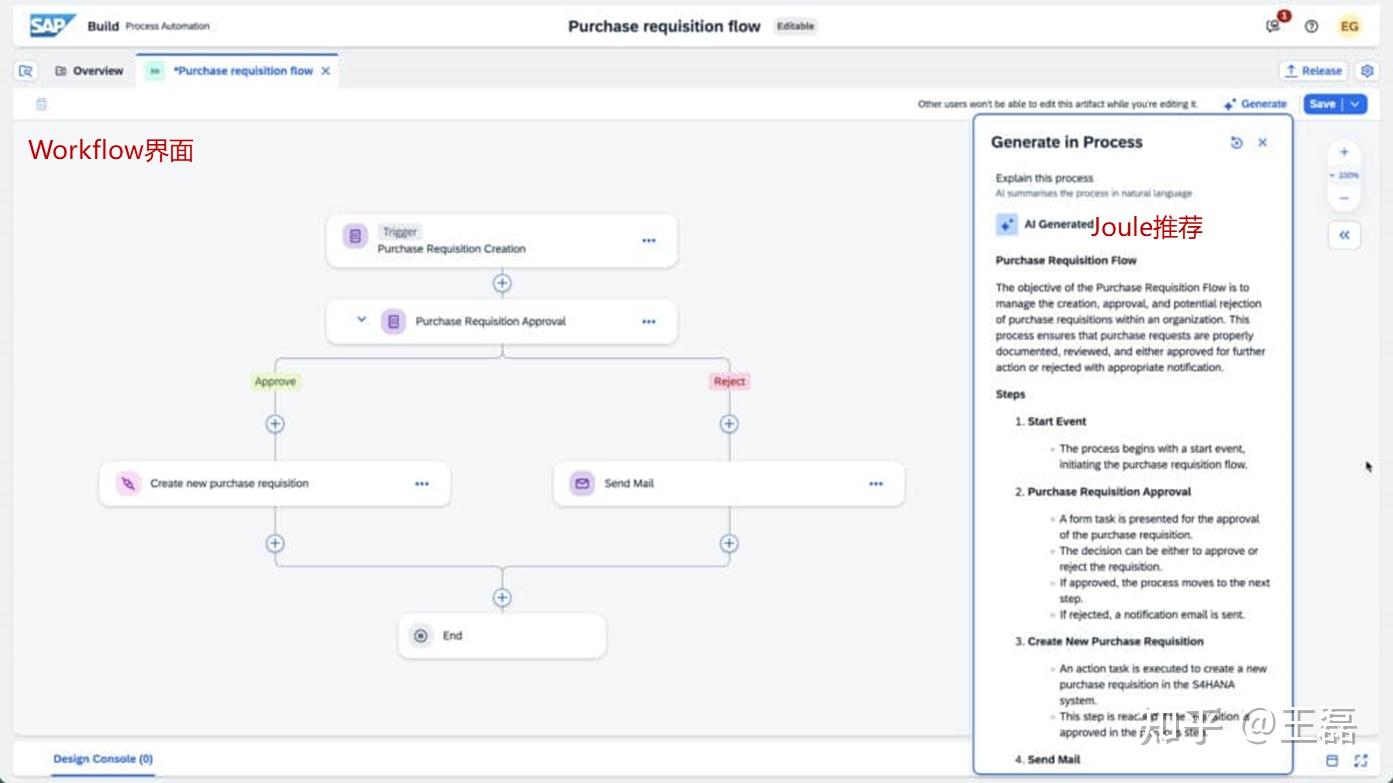
Task: Toggle full screen for Design Console
Action: coord(1360,761)
